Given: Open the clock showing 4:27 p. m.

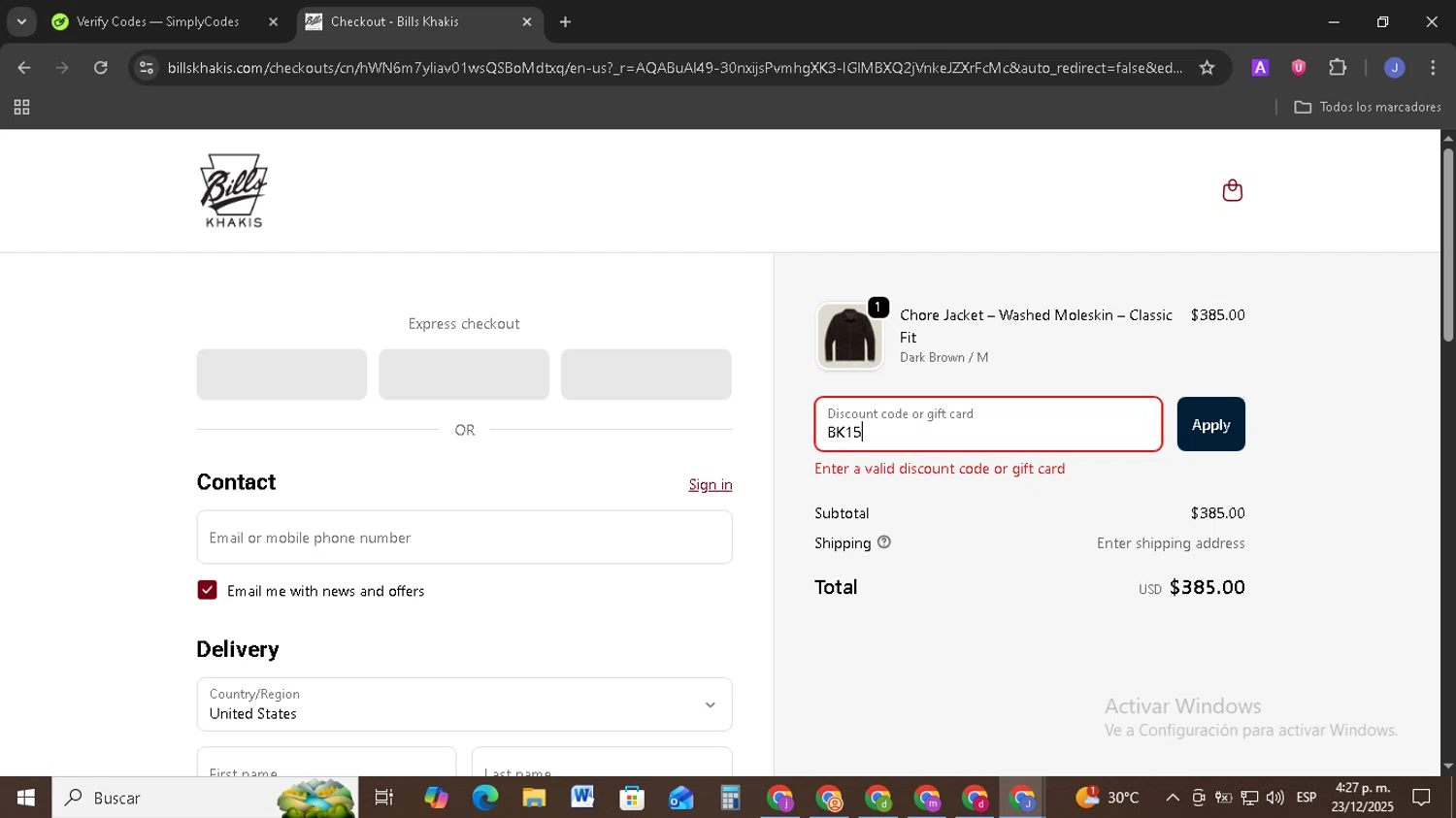Looking at the screenshot, I should (x=1362, y=798).
